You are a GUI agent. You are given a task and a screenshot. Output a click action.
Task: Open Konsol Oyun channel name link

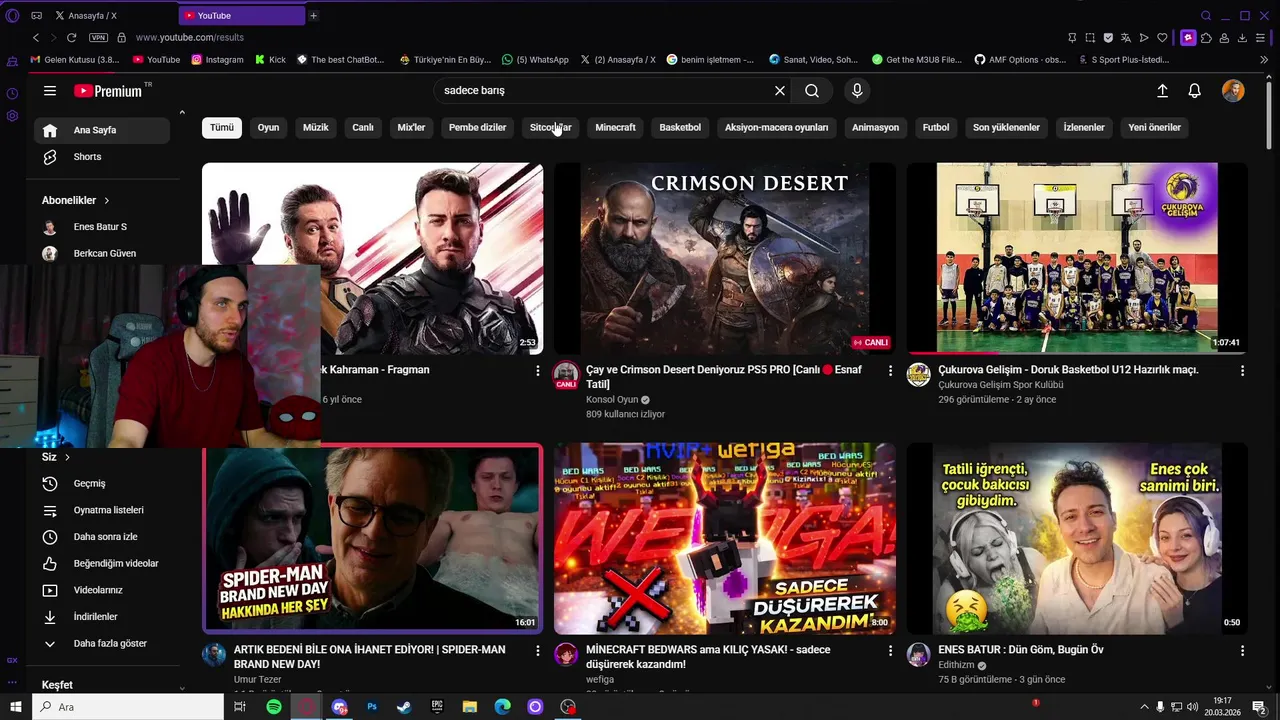coord(612,399)
